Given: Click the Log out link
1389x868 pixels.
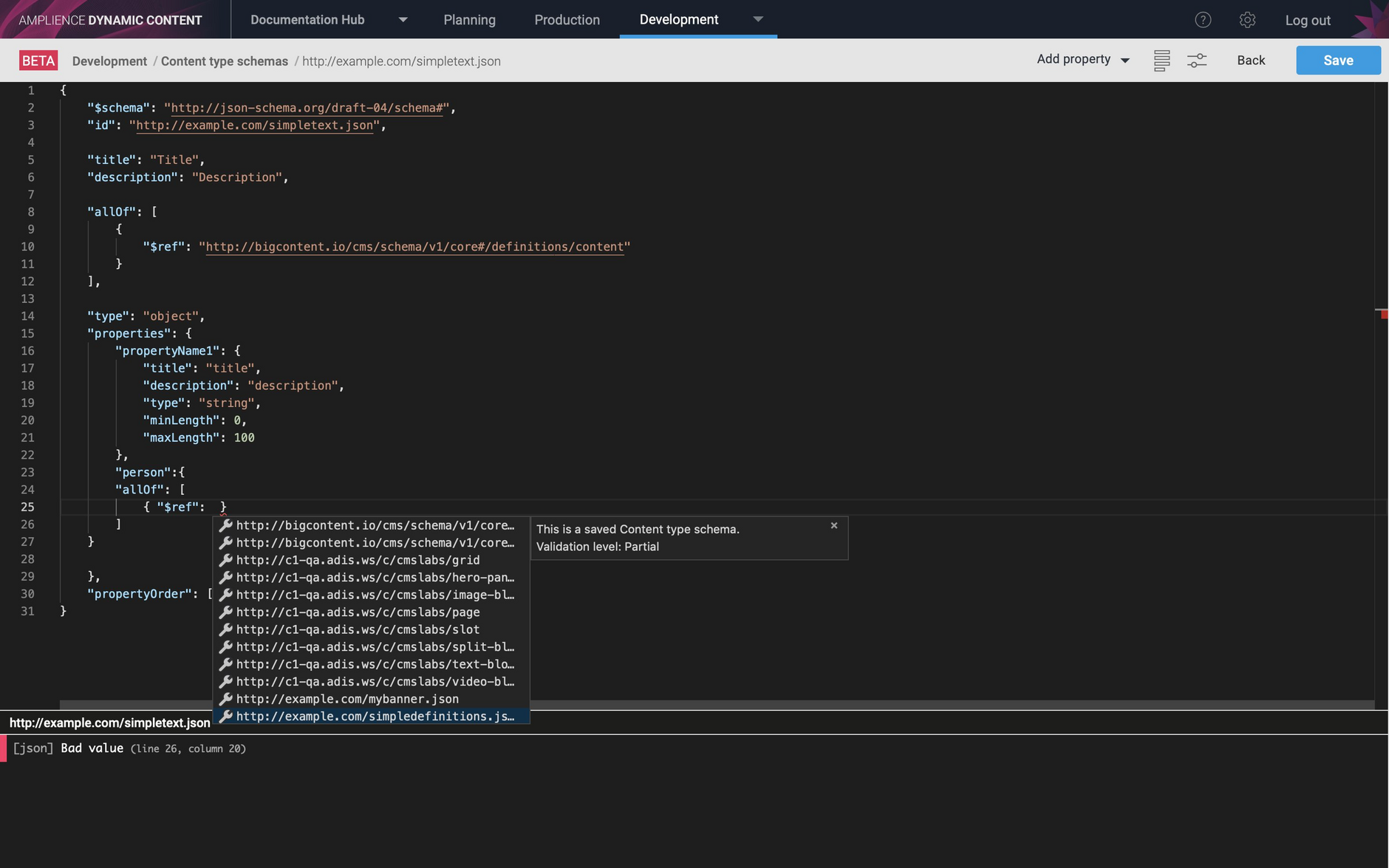Looking at the screenshot, I should click(1308, 21).
